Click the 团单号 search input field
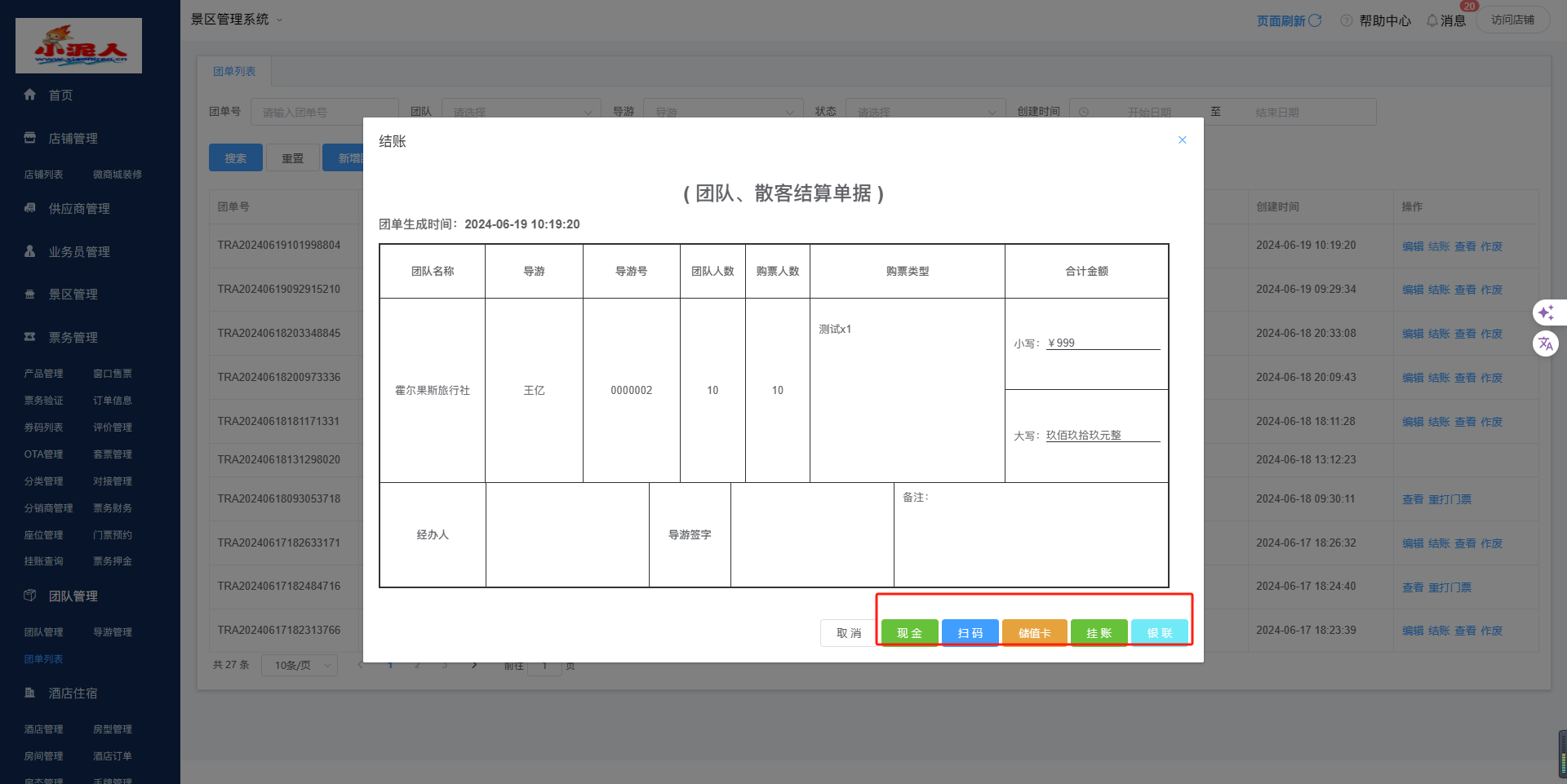 pyautogui.click(x=324, y=112)
